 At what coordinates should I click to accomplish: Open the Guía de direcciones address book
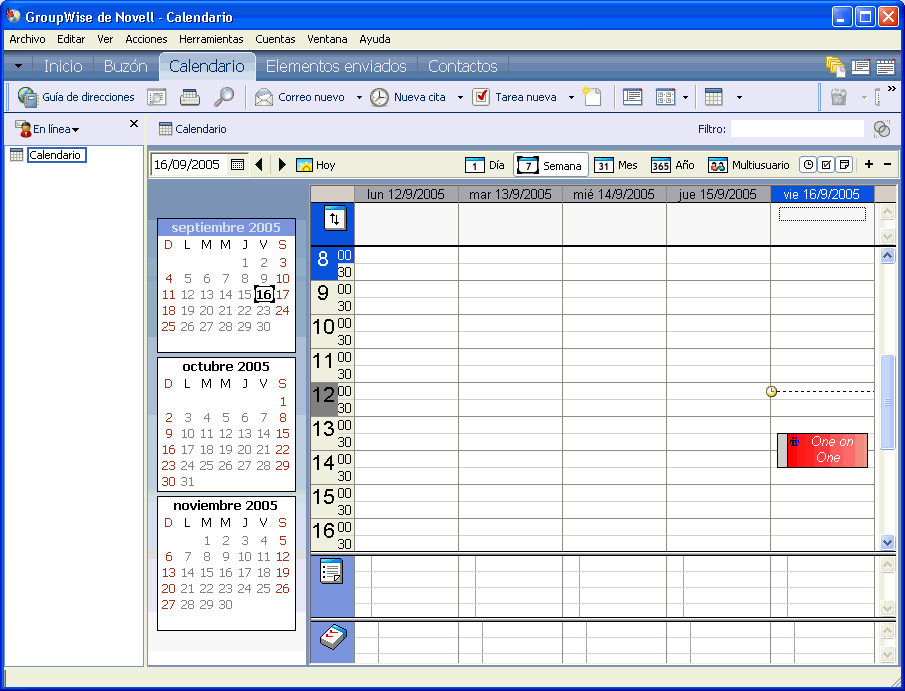[76, 97]
